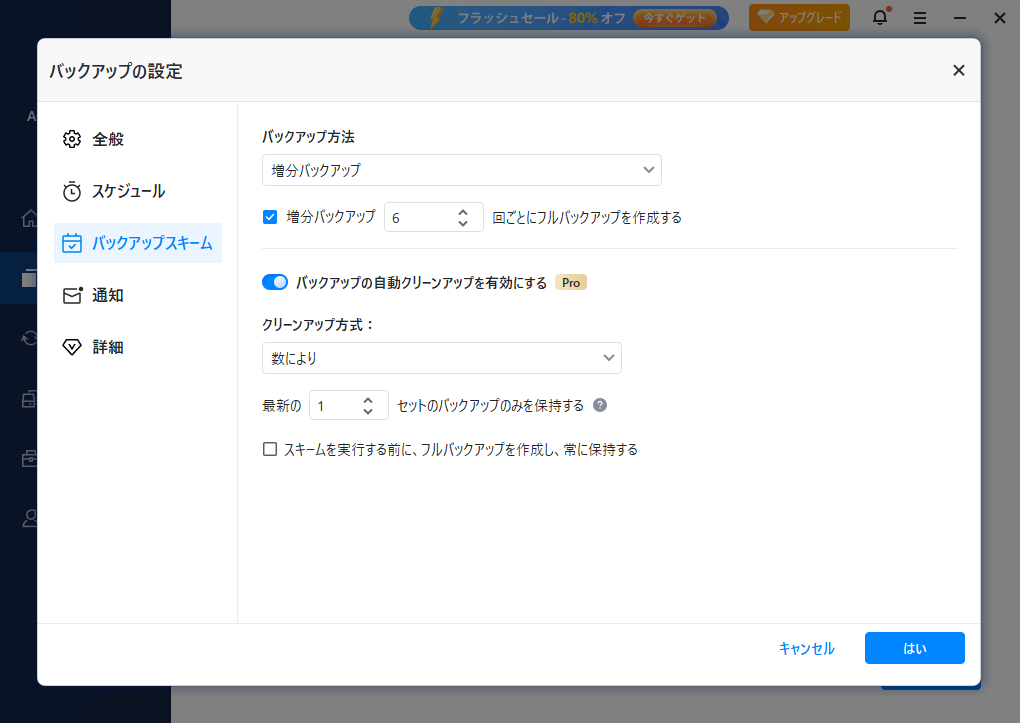
Task: Open the スケジュール schedule section
Action: [x=138, y=191]
